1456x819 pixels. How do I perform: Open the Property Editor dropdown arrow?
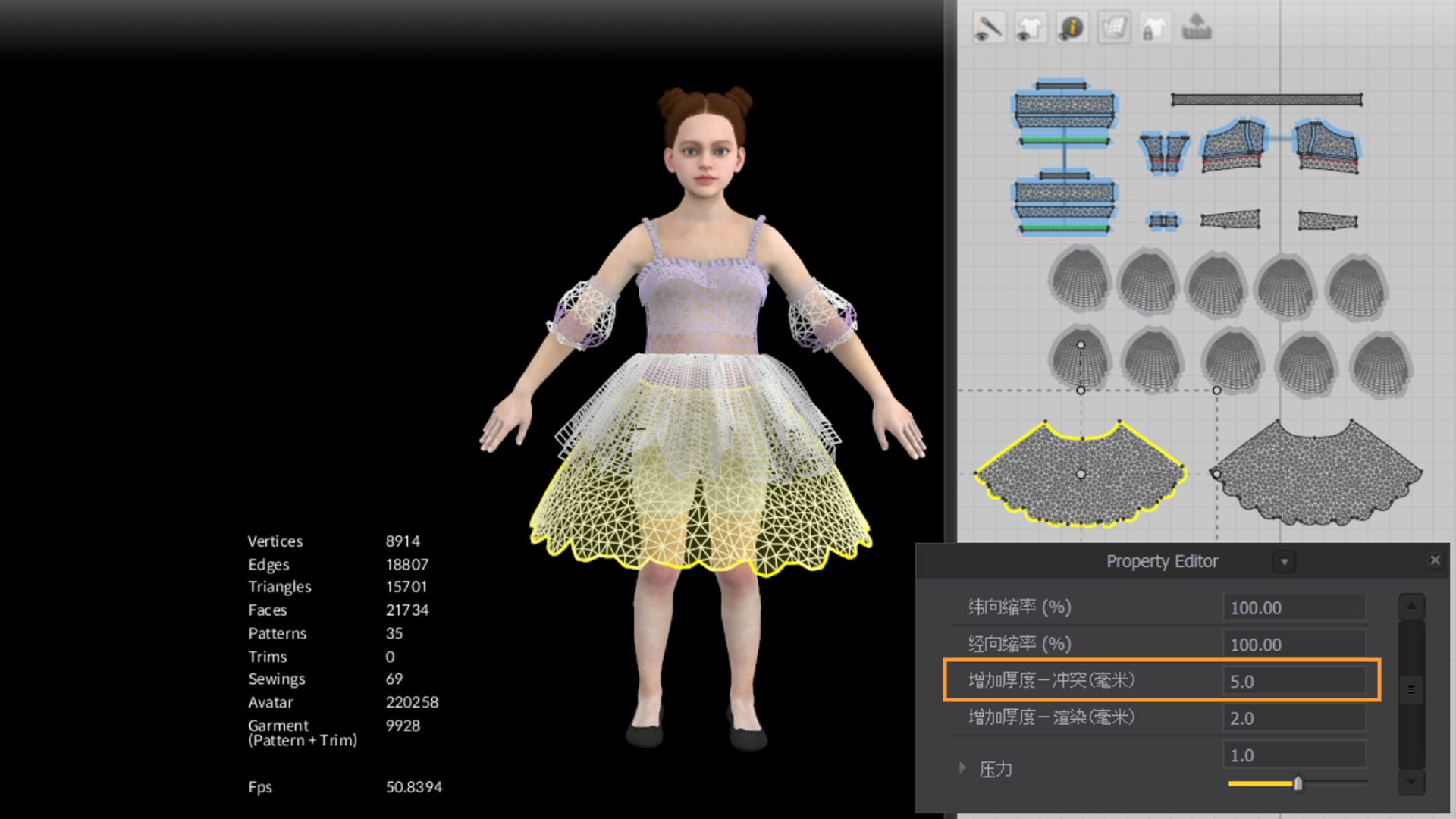[1285, 561]
